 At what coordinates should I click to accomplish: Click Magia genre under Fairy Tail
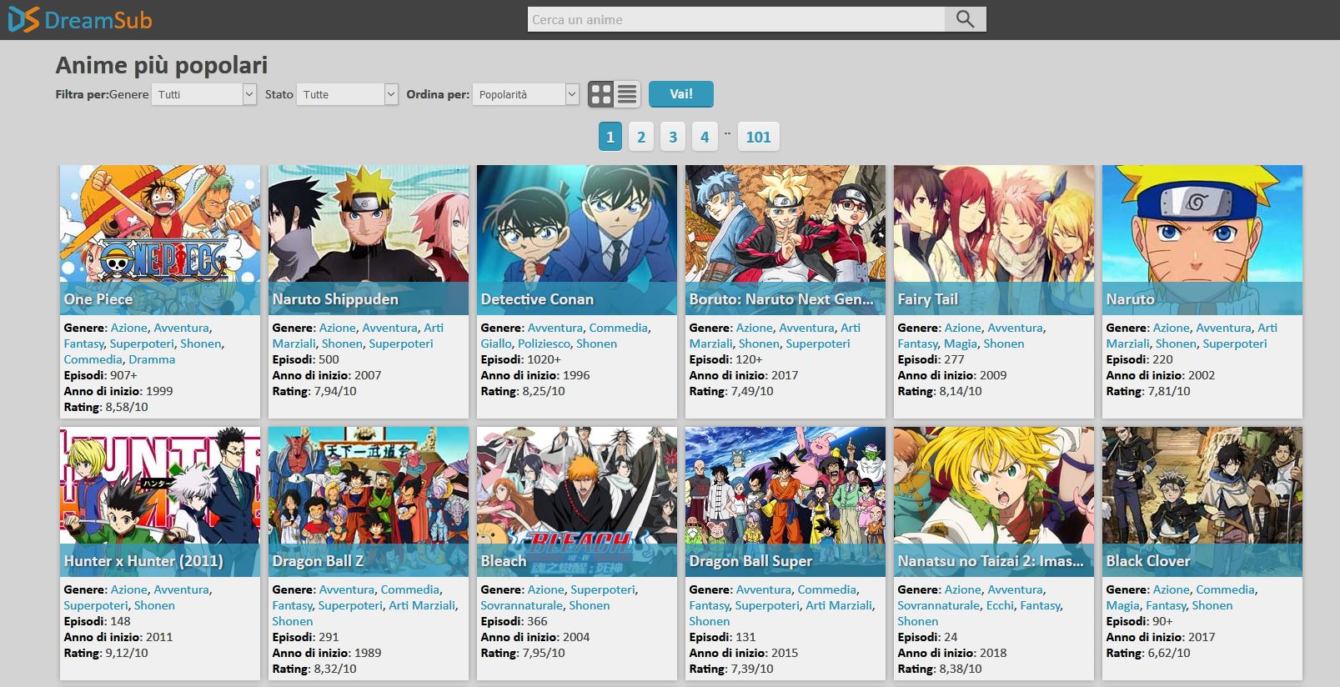pyautogui.click(x=960, y=343)
